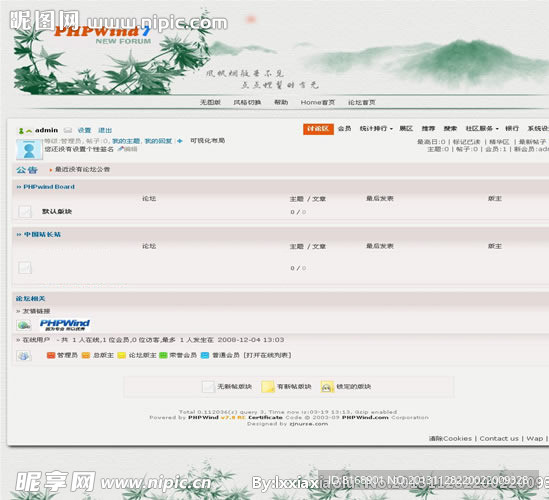
Task: Open the Wap footer link
Action: pyautogui.click(x=535, y=438)
